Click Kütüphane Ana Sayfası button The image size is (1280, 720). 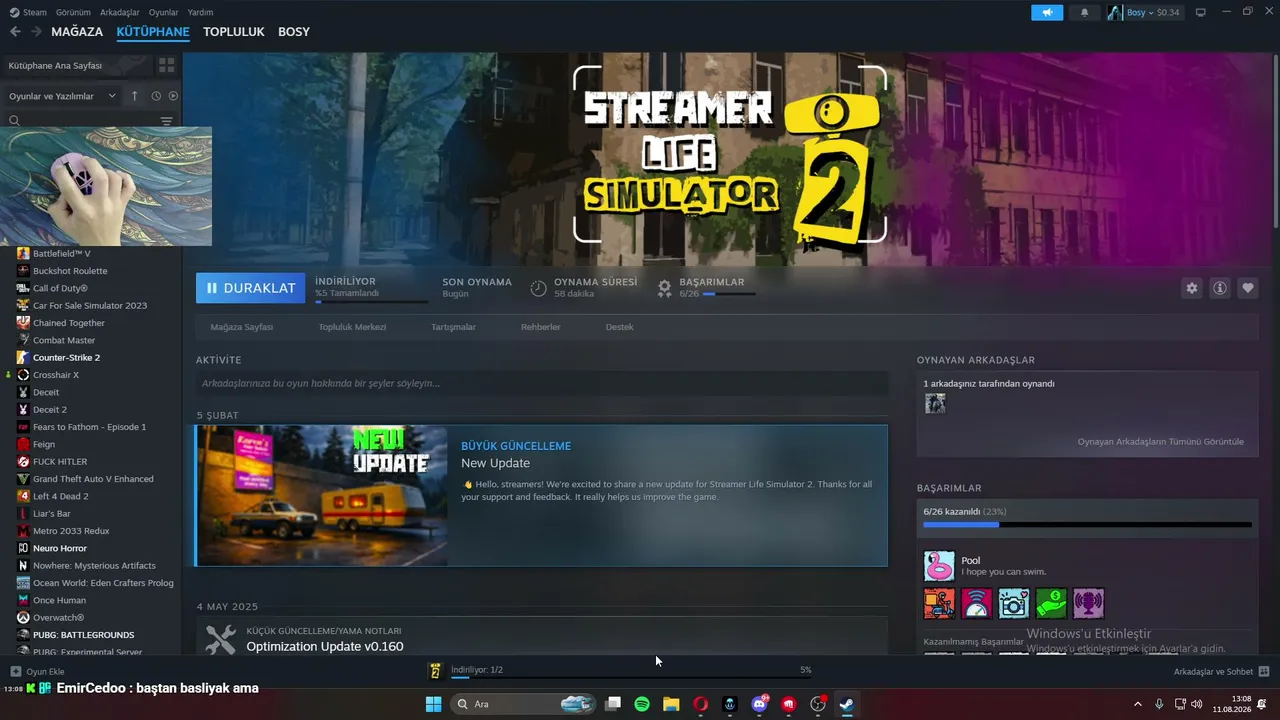click(x=77, y=65)
